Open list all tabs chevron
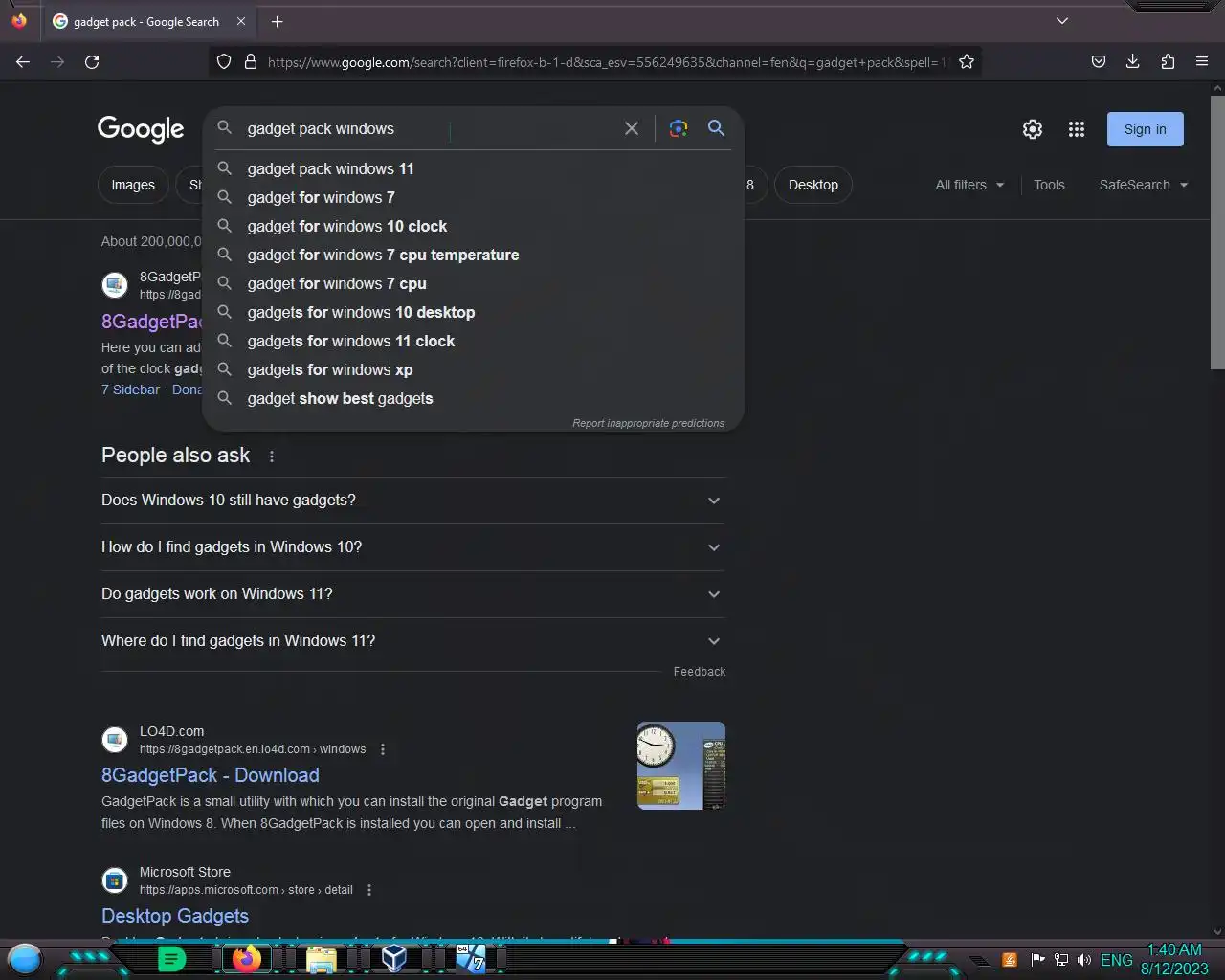The image size is (1225, 980). 1062,21
